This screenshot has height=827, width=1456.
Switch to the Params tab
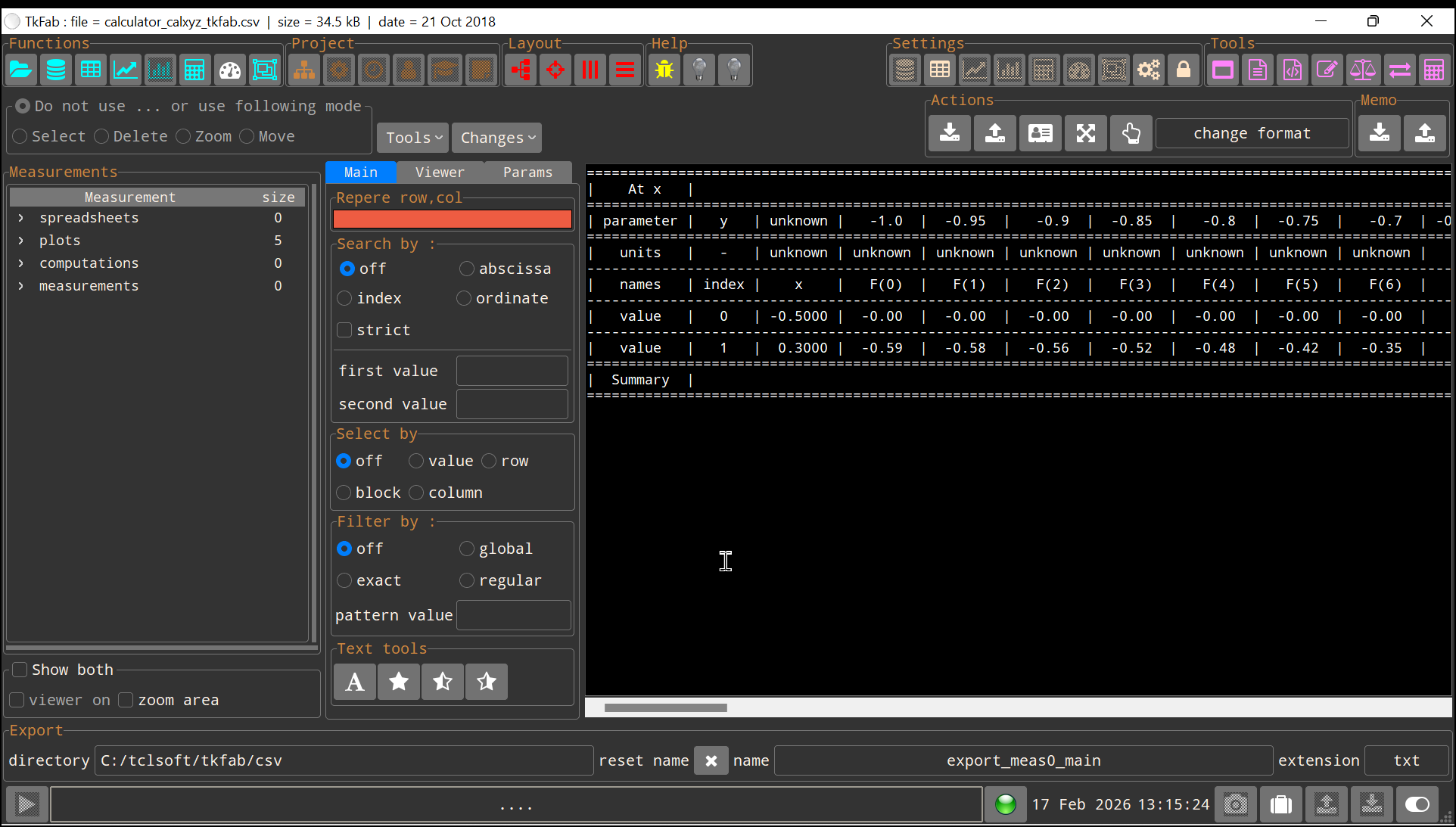pyautogui.click(x=527, y=173)
